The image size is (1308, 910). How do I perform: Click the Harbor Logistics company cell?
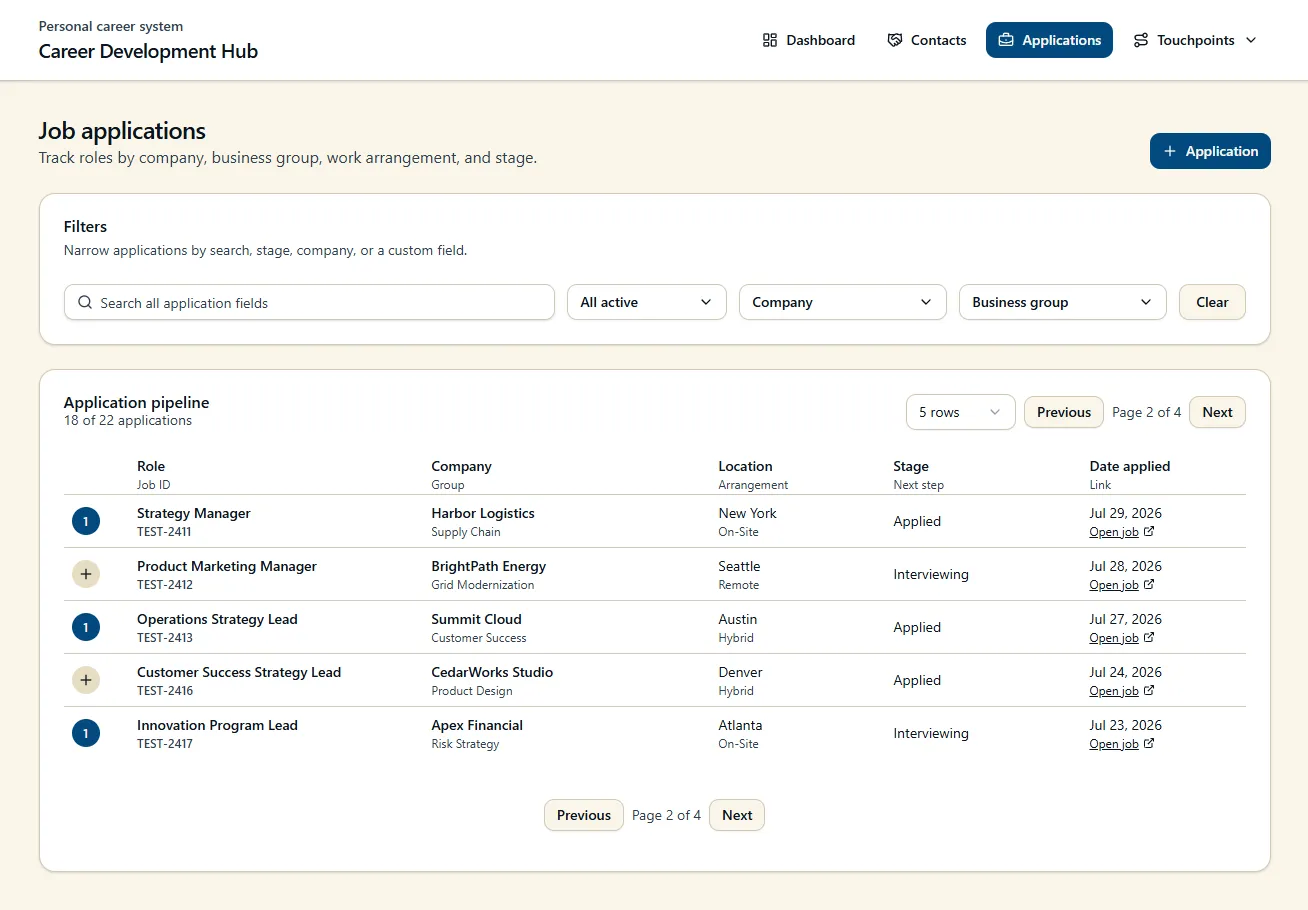483,513
